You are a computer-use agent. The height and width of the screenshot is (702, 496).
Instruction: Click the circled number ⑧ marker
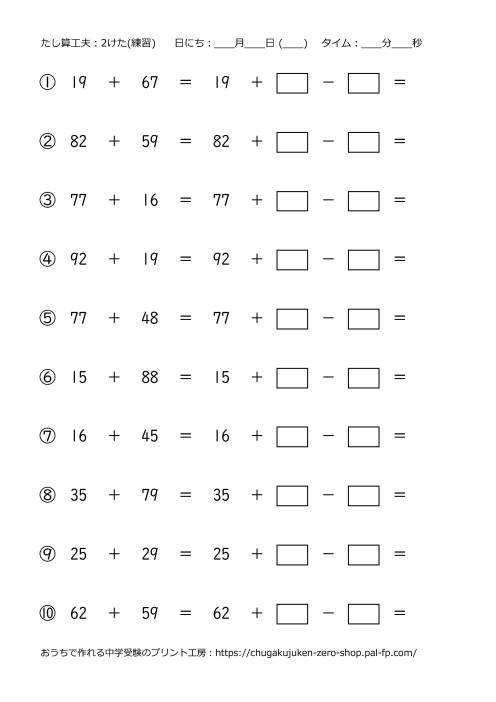[x=47, y=495]
